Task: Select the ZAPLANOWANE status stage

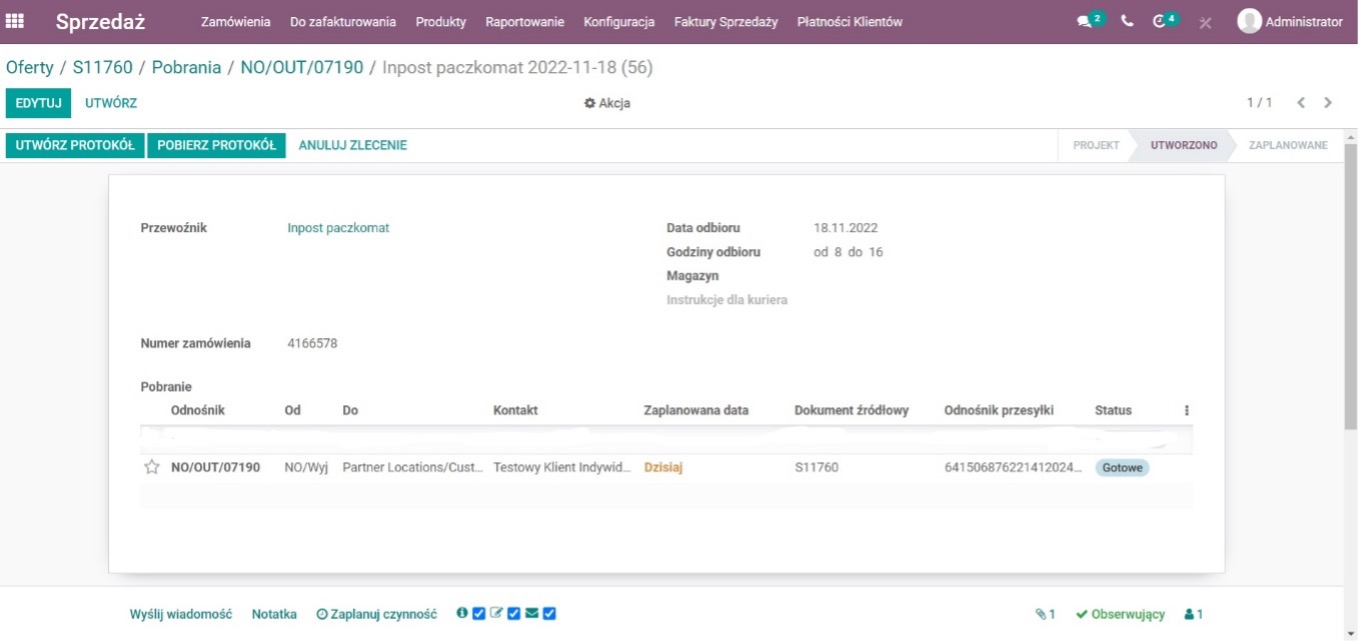Action: [1288, 145]
